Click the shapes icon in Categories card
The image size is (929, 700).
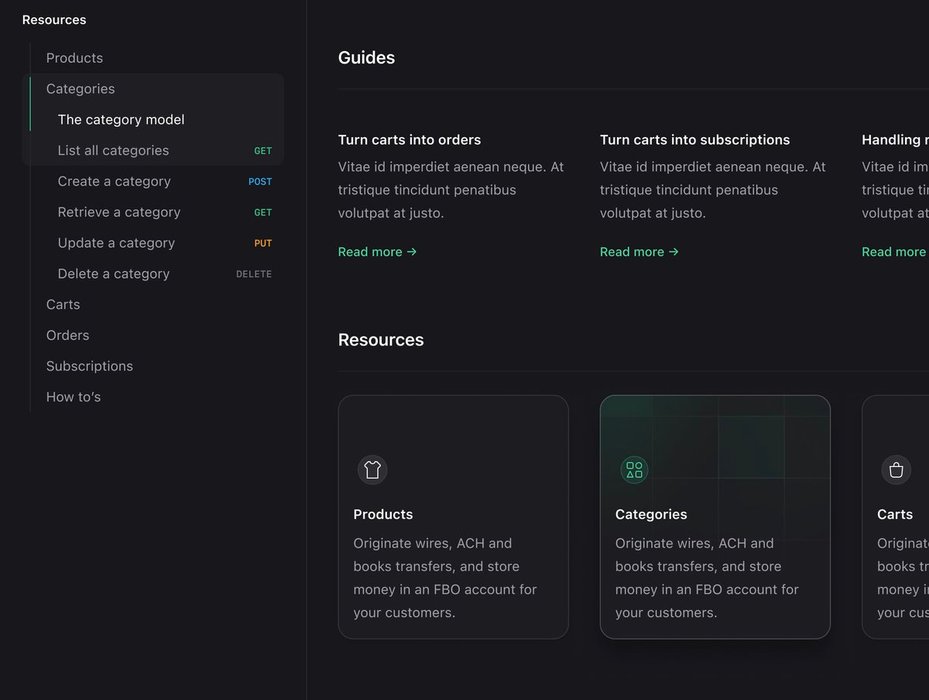click(x=634, y=470)
